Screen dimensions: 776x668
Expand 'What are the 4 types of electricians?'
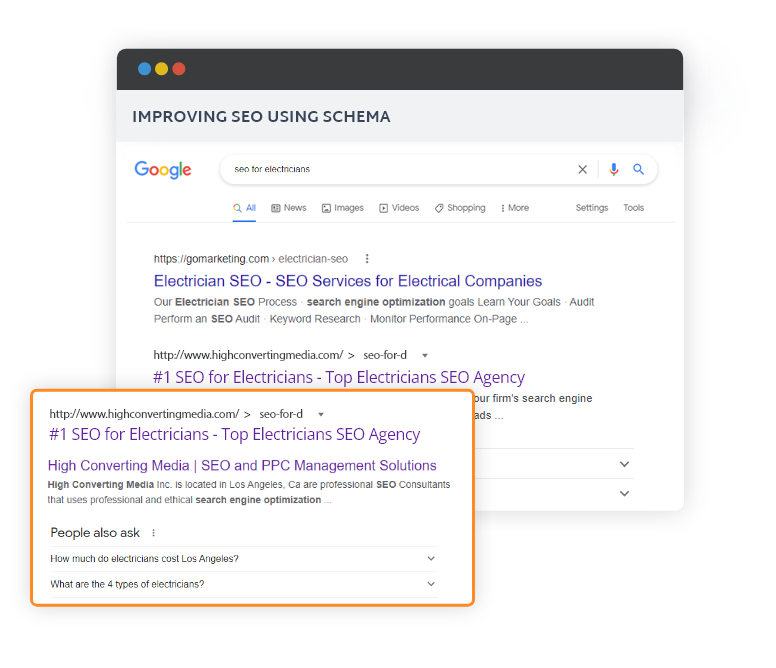click(x=243, y=584)
